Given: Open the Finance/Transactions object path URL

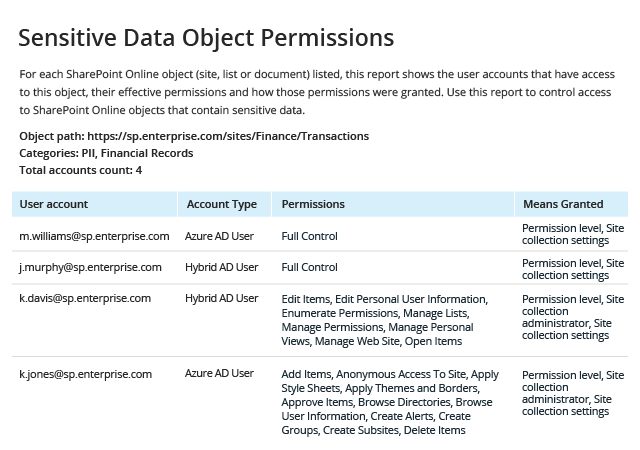Looking at the screenshot, I should (x=228, y=136).
